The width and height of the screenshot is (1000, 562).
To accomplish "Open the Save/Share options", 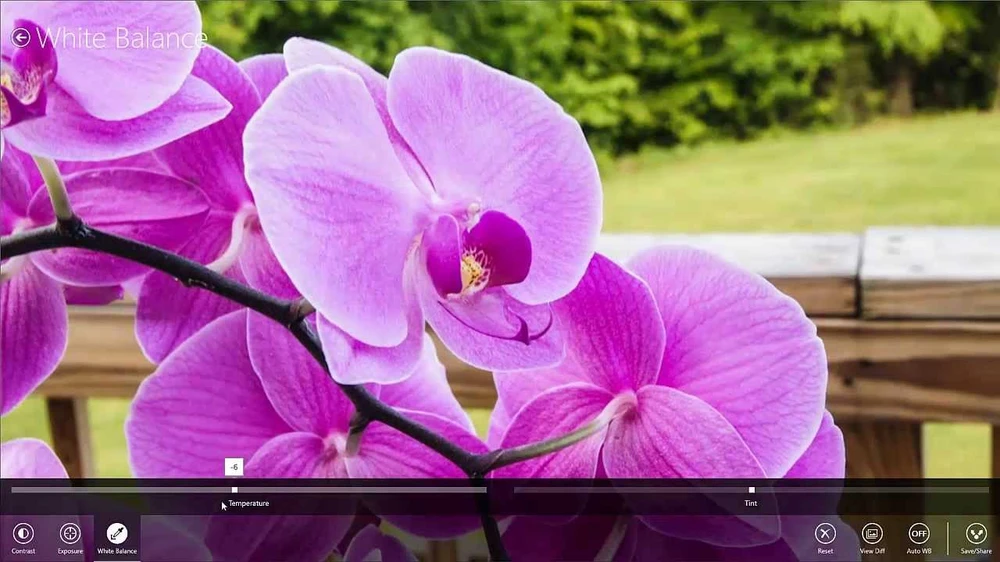I will tap(976, 538).
